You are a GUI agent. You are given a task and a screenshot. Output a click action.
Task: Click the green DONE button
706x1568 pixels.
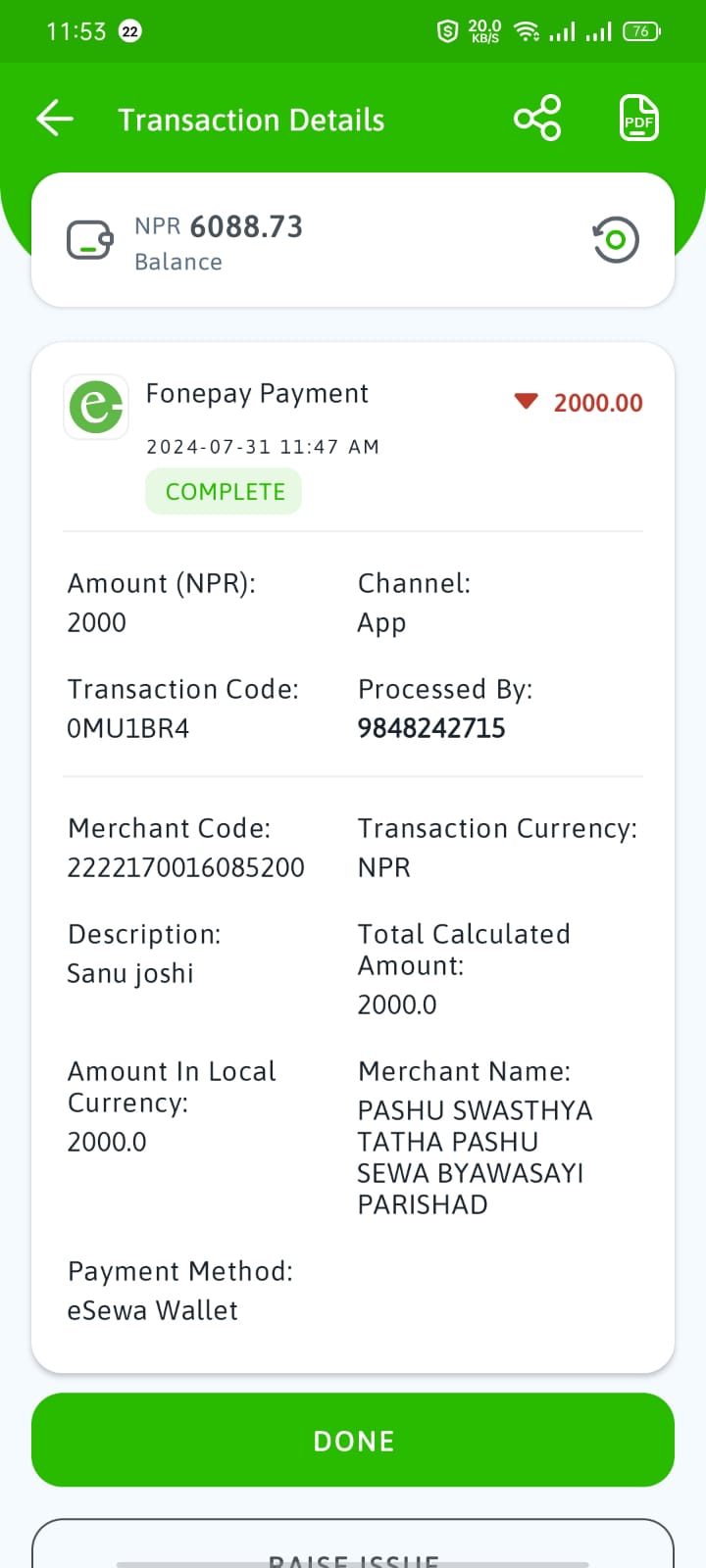[x=353, y=1440]
